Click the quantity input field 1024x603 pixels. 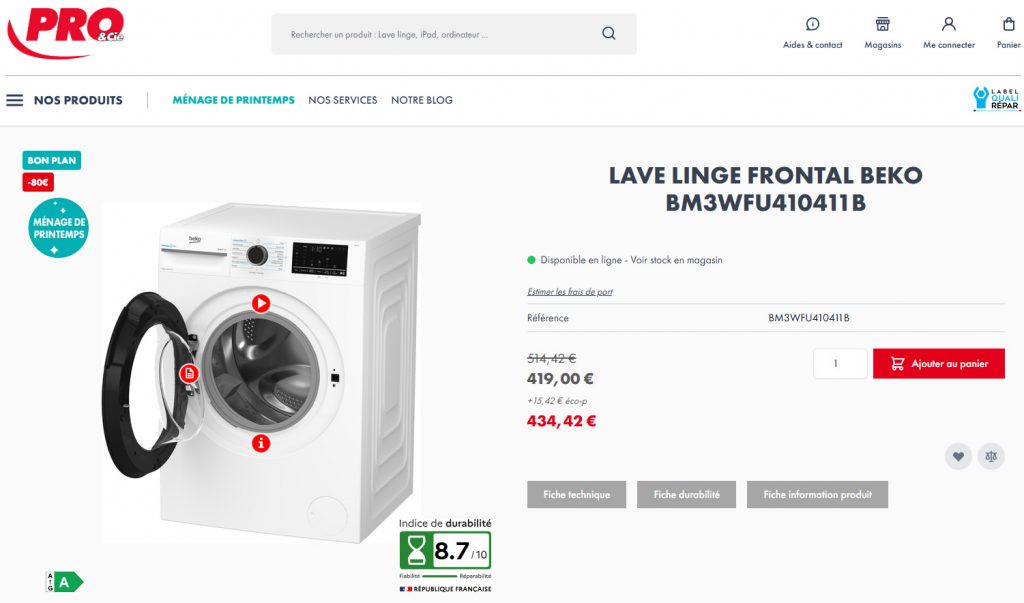coord(840,363)
